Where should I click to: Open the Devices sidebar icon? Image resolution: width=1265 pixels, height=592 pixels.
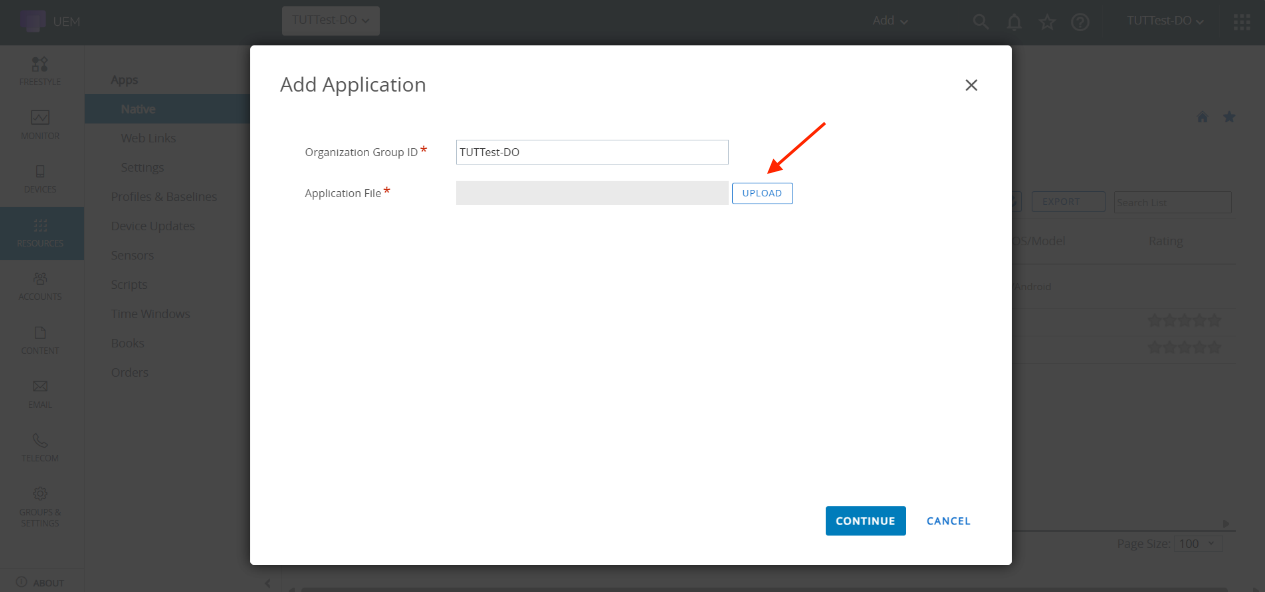tap(40, 179)
